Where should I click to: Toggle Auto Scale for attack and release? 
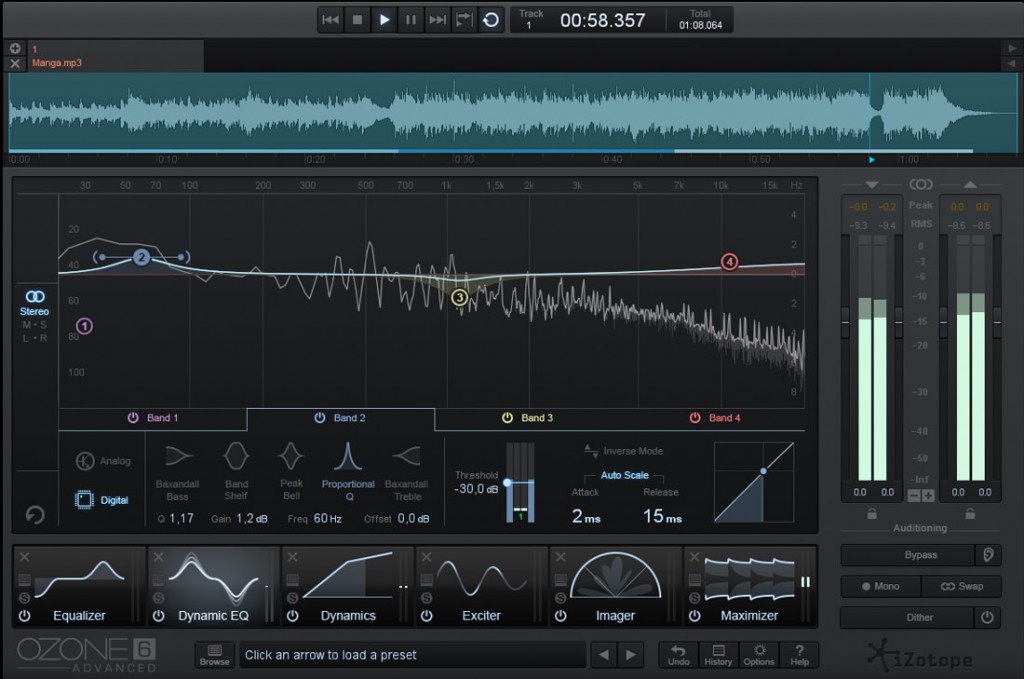(x=624, y=475)
